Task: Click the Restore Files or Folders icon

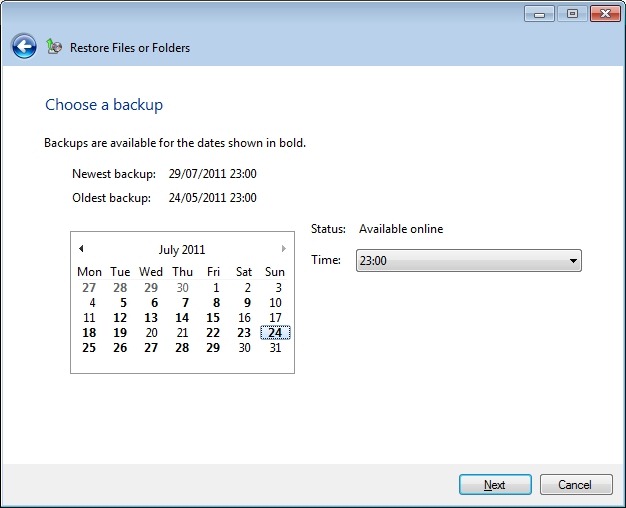Action: coord(55,47)
